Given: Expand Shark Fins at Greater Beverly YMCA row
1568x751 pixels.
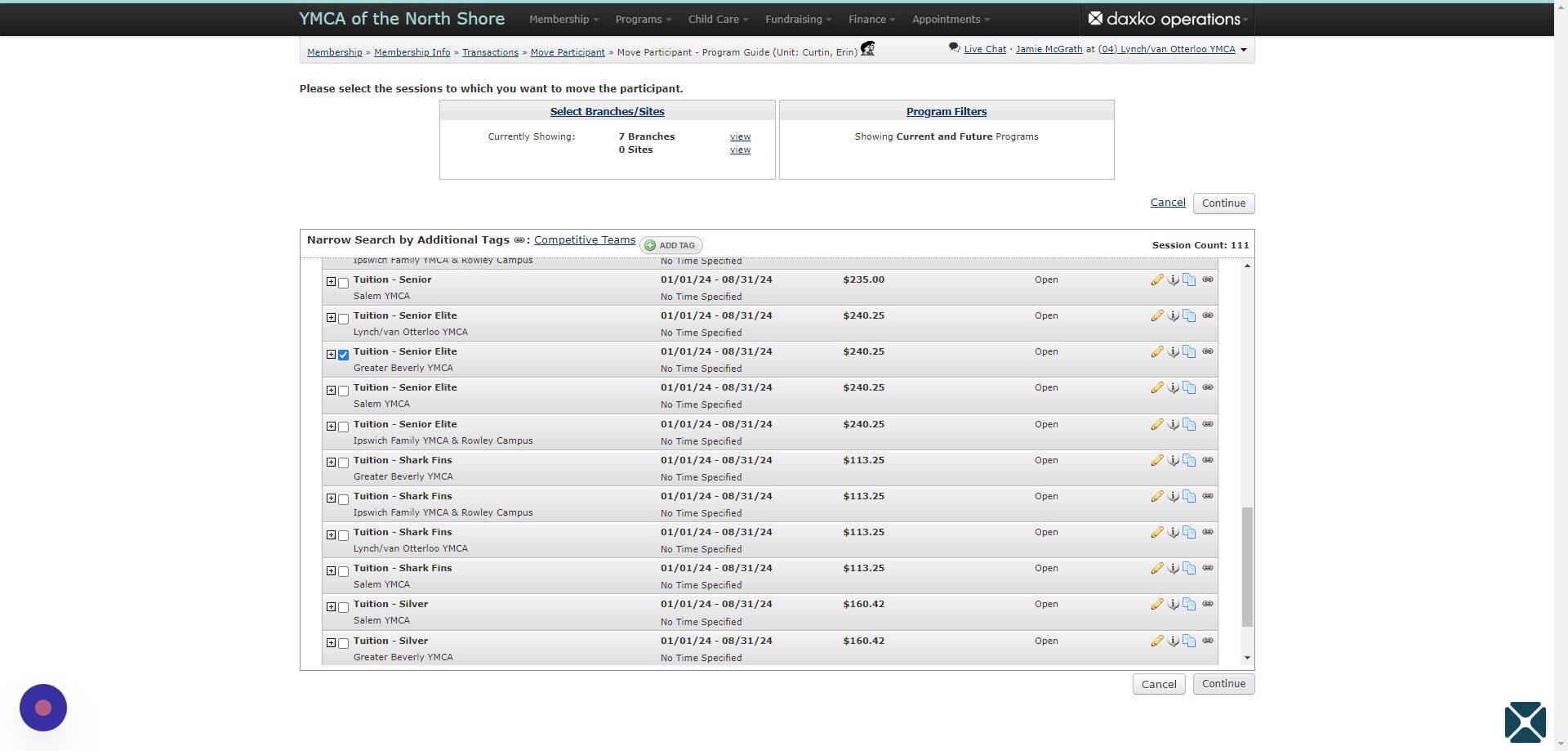Looking at the screenshot, I should pyautogui.click(x=331, y=463).
